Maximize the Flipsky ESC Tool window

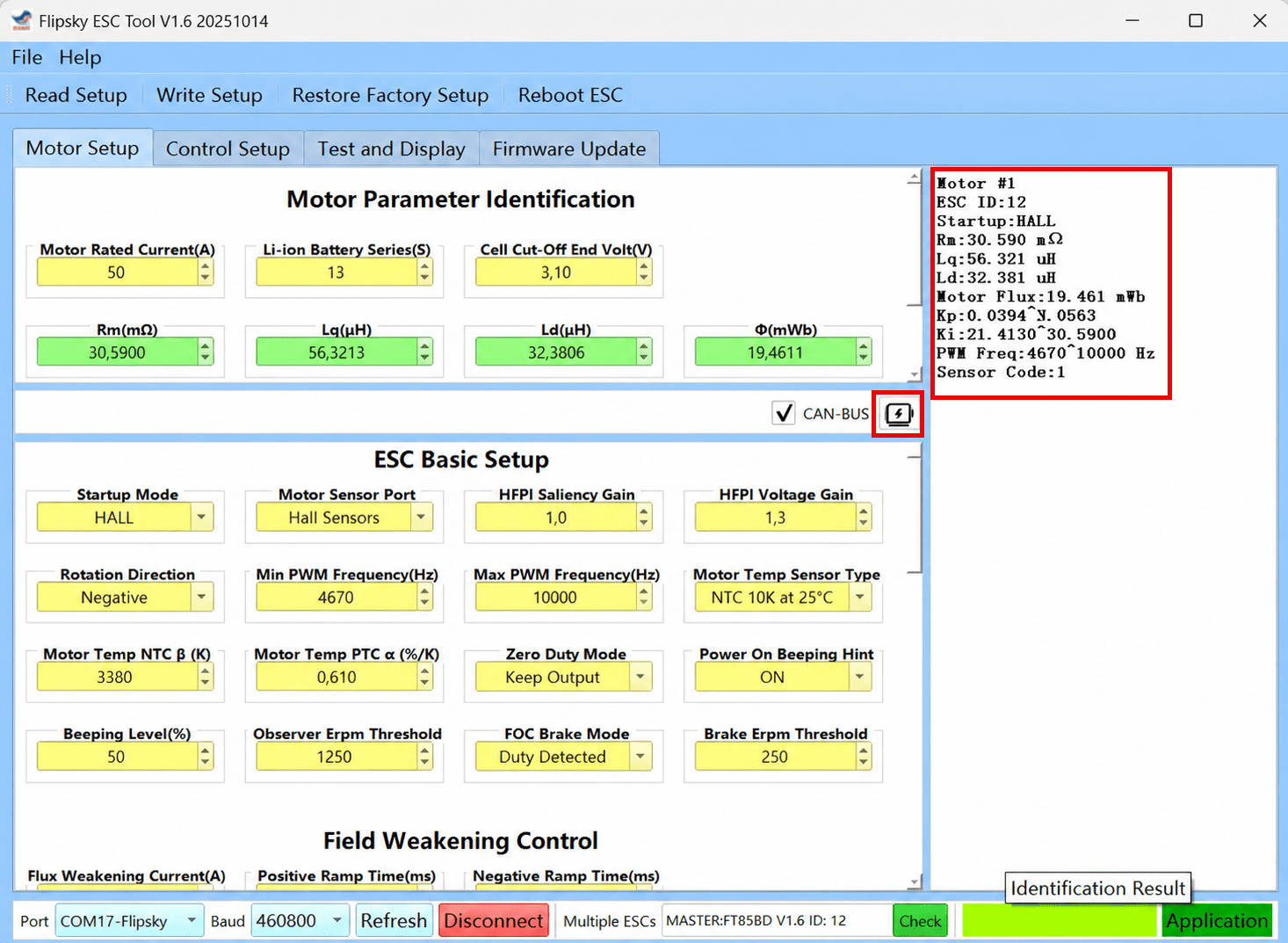(x=1196, y=20)
